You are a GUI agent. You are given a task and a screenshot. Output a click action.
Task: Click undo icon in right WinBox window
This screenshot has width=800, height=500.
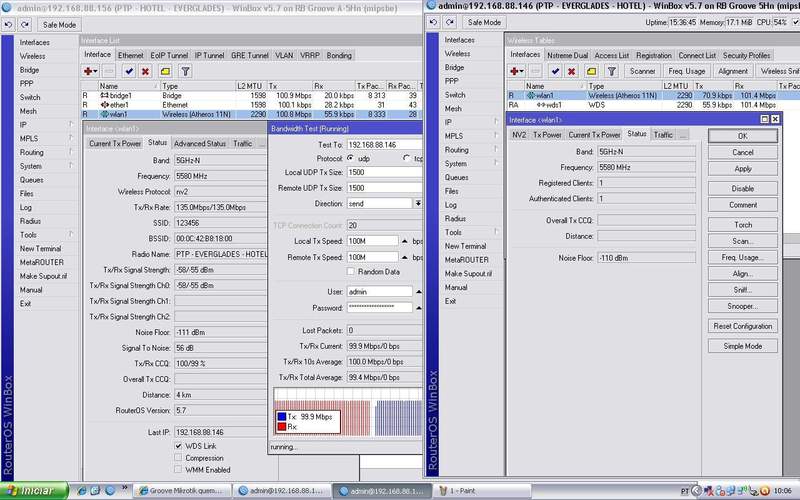(x=433, y=22)
